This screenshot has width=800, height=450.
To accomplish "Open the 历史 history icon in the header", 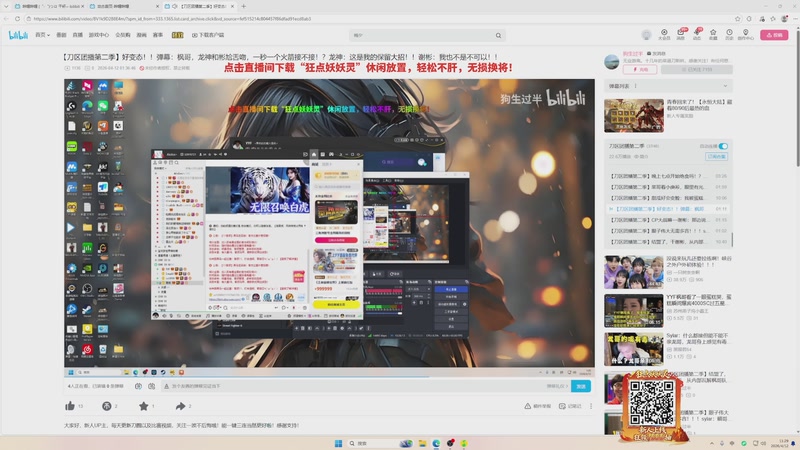I will (x=729, y=34).
